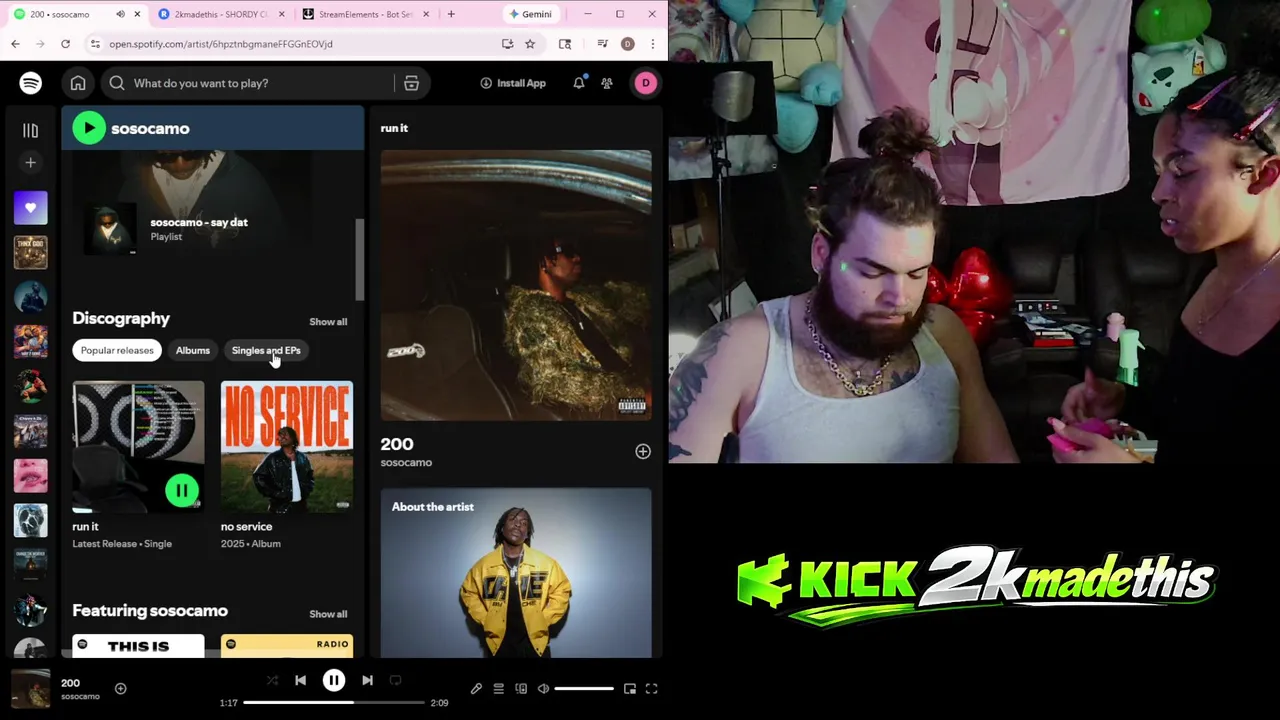Open Chrome media control icon
This screenshot has height=720, width=1280.
click(602, 44)
